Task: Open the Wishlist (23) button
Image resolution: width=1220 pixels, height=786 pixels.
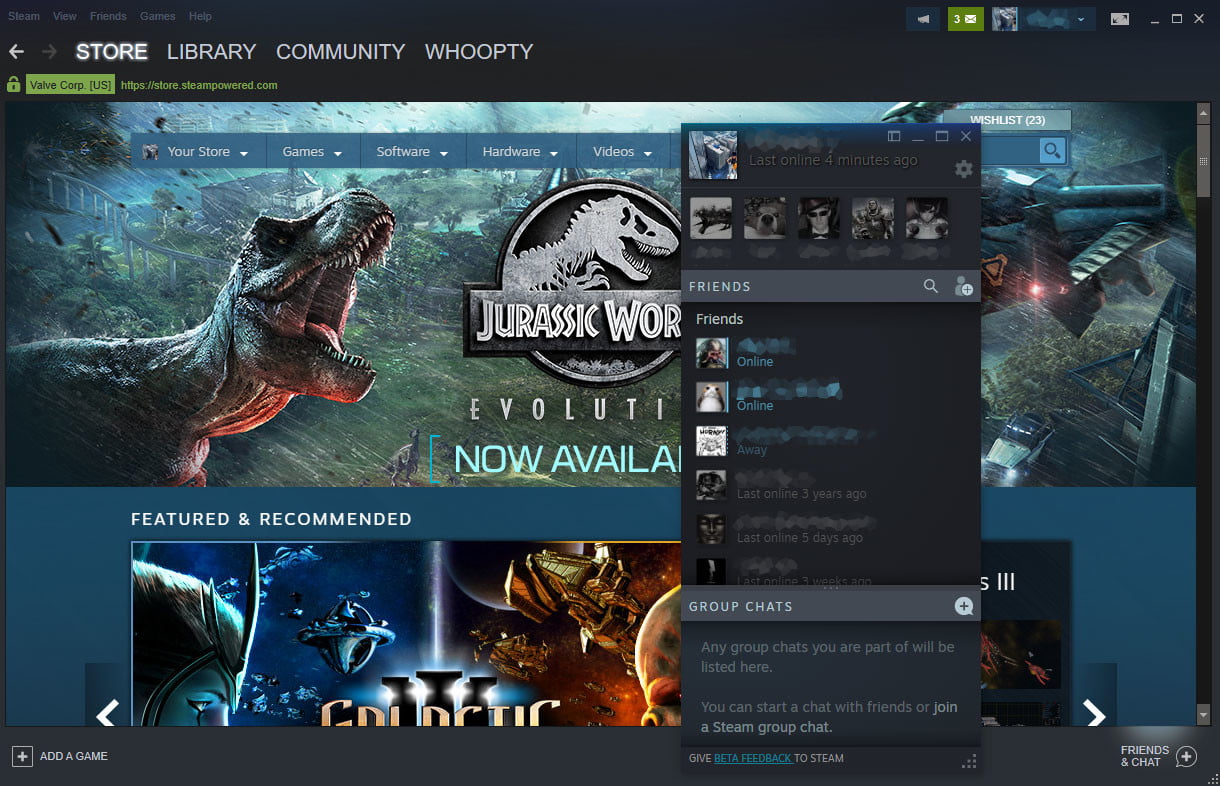Action: [1007, 120]
